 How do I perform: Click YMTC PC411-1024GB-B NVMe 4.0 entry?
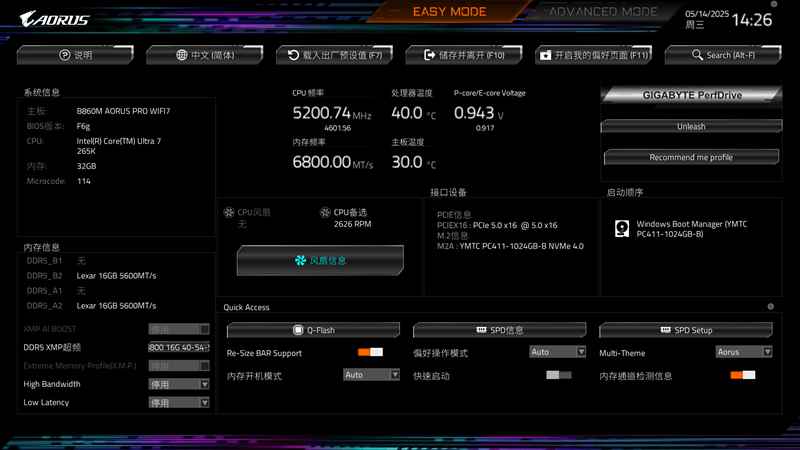[x=521, y=246]
